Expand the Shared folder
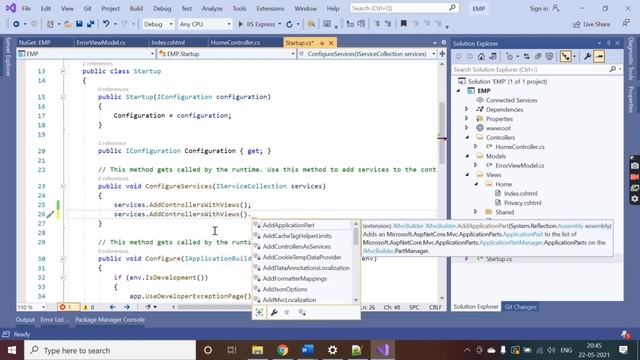640x360 pixels. [476, 212]
